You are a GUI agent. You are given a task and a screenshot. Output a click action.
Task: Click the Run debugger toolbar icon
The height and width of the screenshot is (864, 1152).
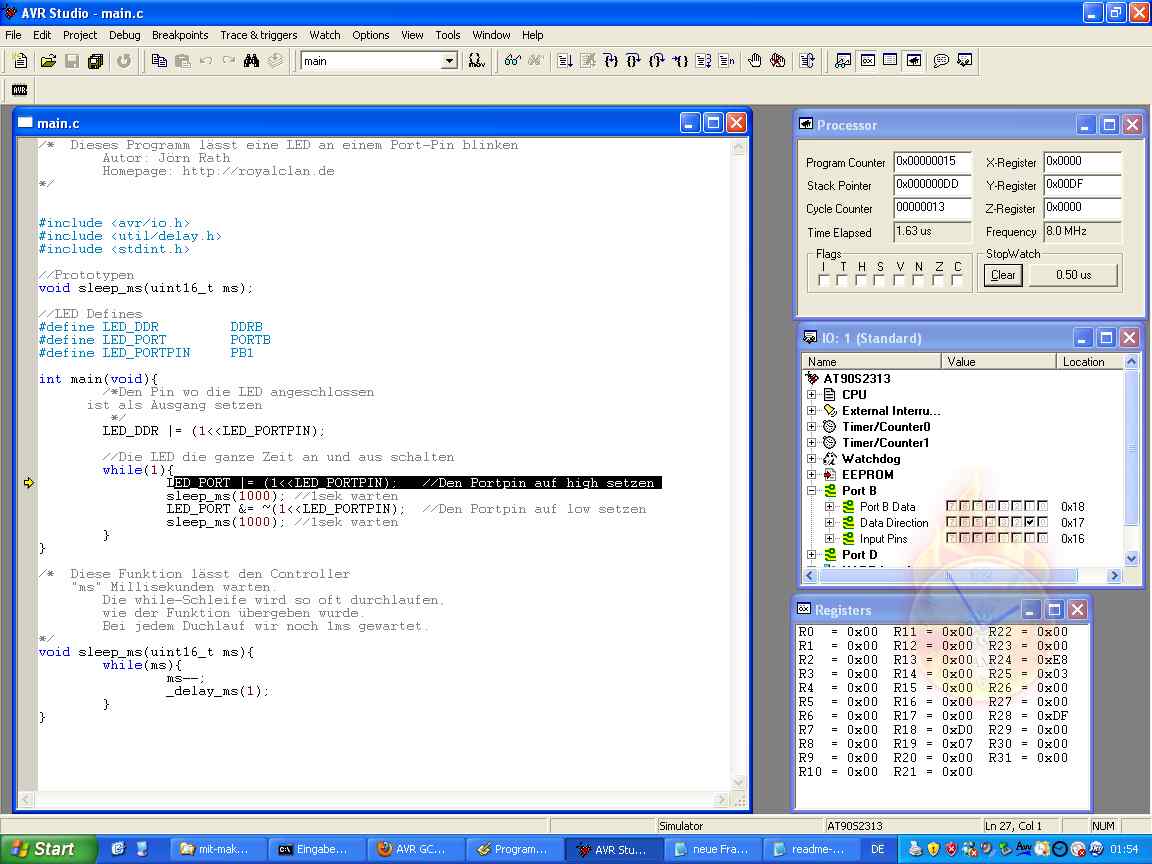(565, 61)
